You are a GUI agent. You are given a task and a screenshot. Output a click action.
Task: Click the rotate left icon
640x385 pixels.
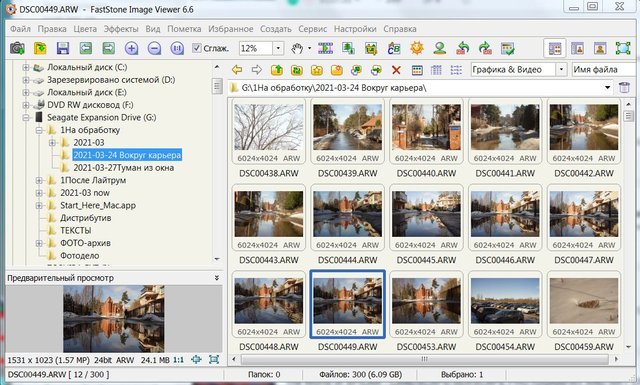(x=462, y=48)
